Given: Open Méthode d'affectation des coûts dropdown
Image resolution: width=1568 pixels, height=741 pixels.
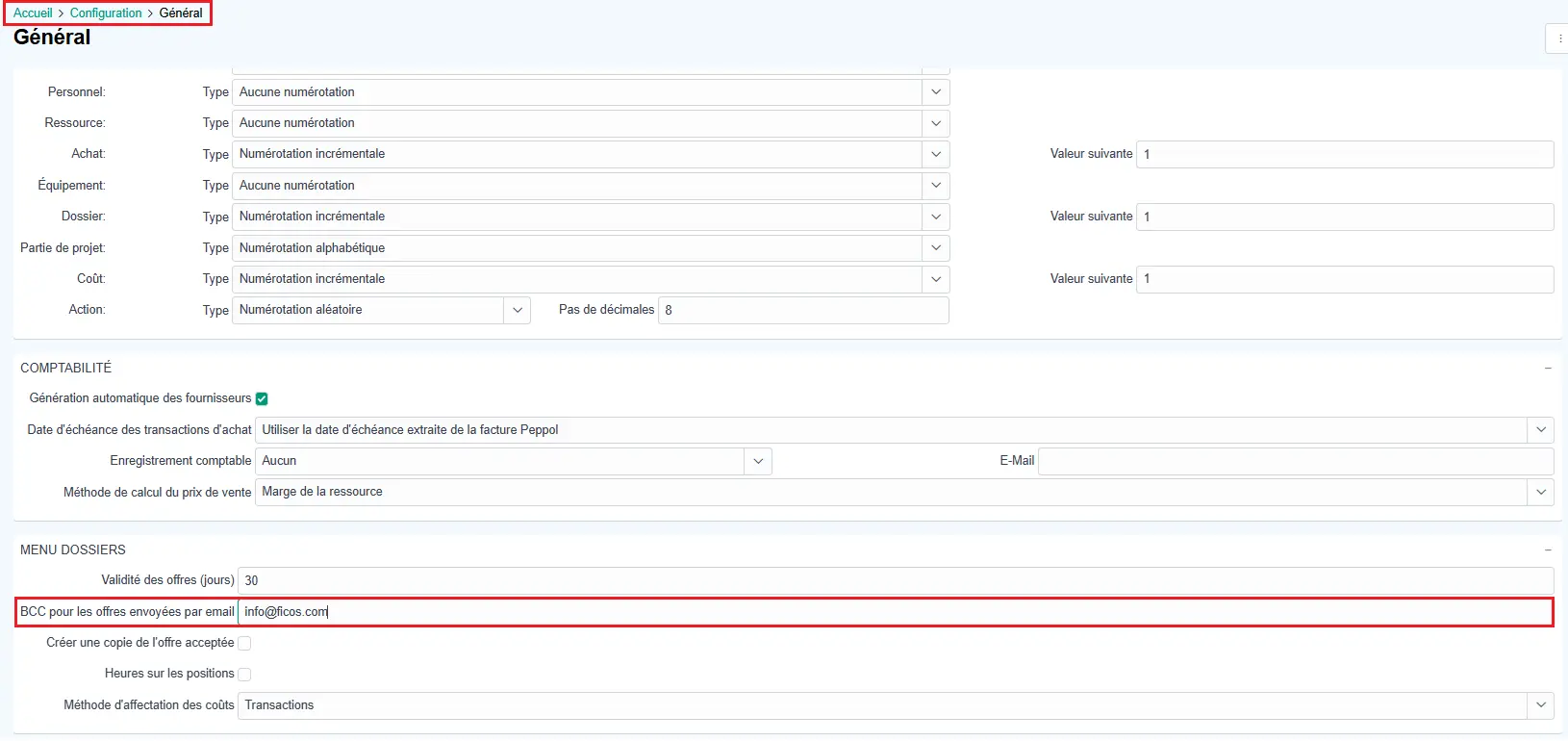Looking at the screenshot, I should tap(1540, 705).
